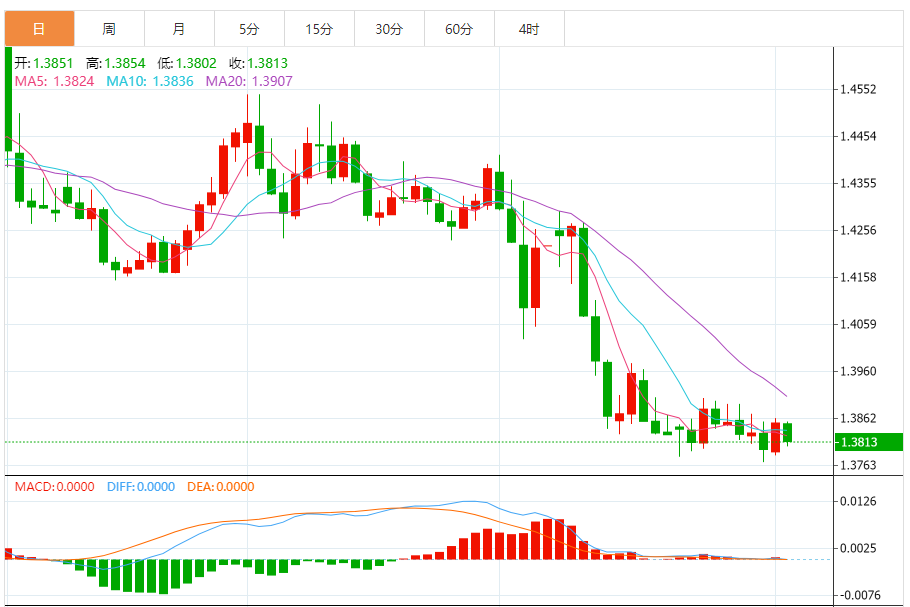Click the 低: 1.3802 low price value

click(187, 63)
